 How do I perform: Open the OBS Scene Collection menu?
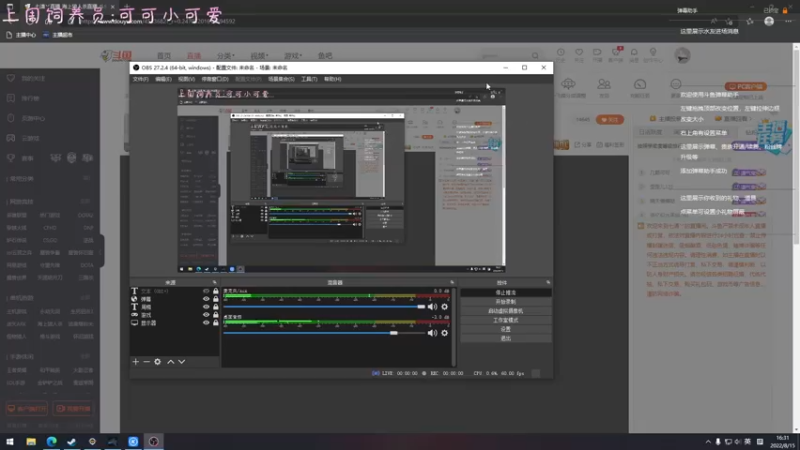coord(281,79)
